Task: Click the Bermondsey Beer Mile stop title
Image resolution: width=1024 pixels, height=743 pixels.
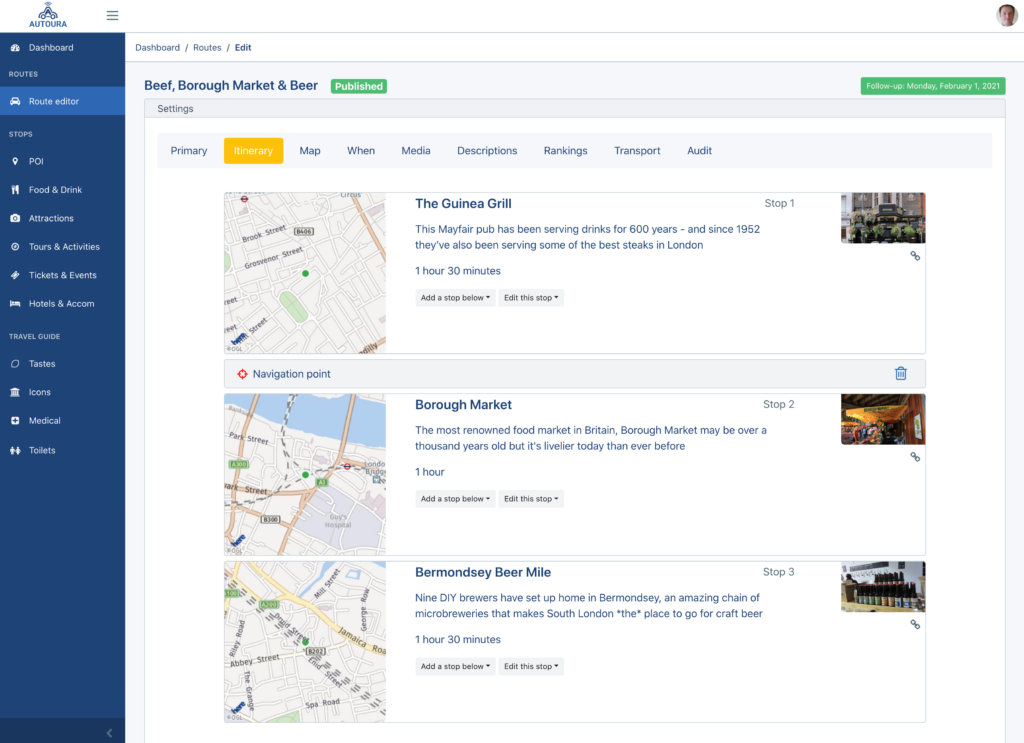Action: point(483,573)
